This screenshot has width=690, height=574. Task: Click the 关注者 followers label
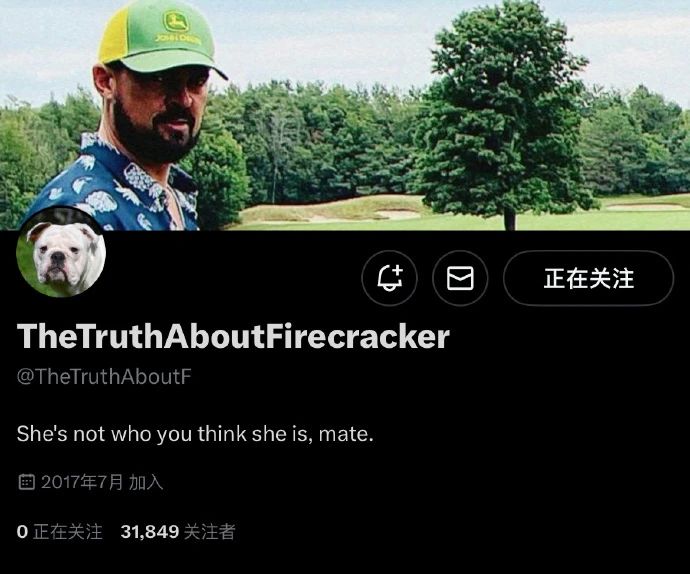point(209,532)
